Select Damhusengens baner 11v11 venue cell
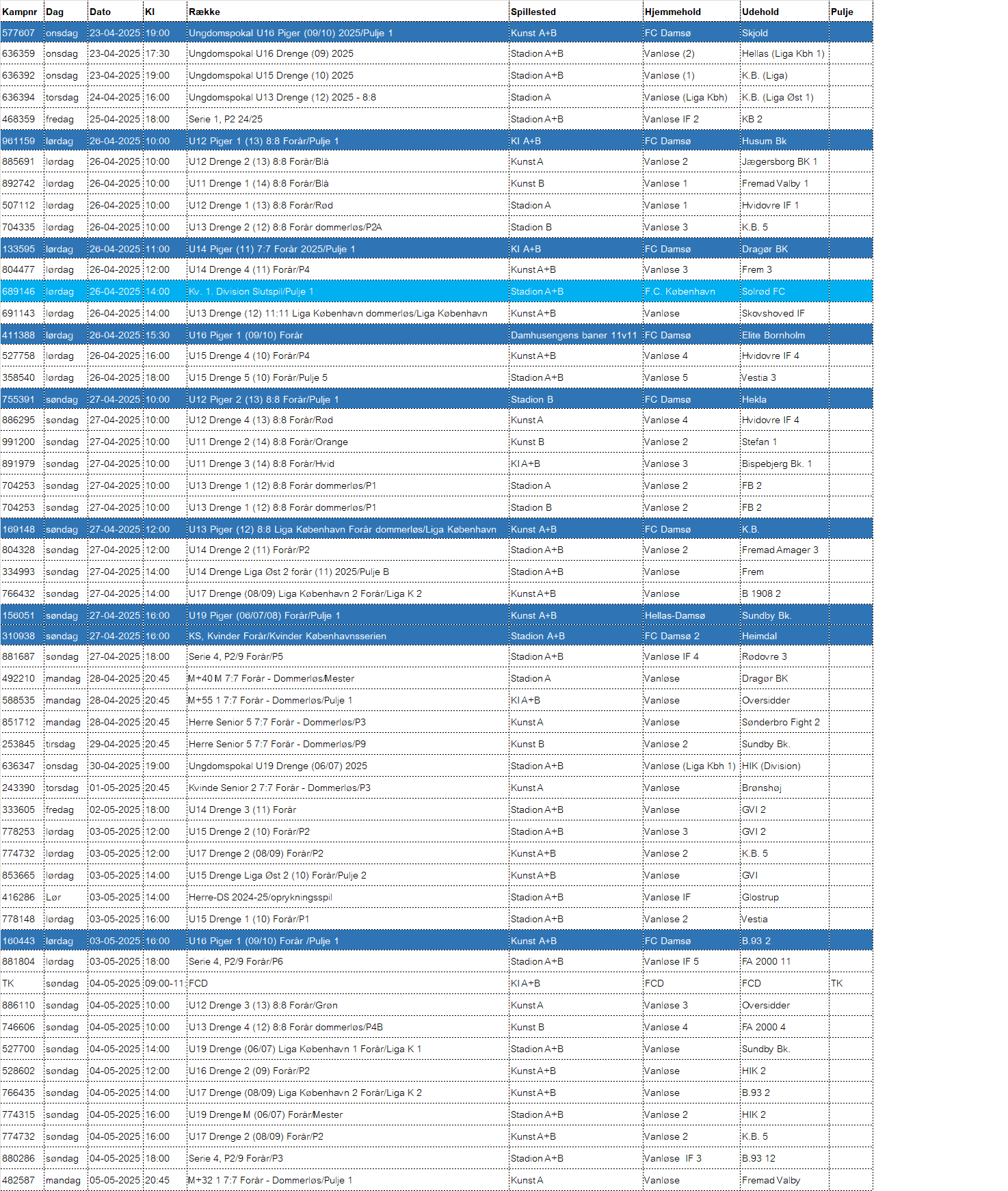The image size is (1008, 1191). [576, 335]
